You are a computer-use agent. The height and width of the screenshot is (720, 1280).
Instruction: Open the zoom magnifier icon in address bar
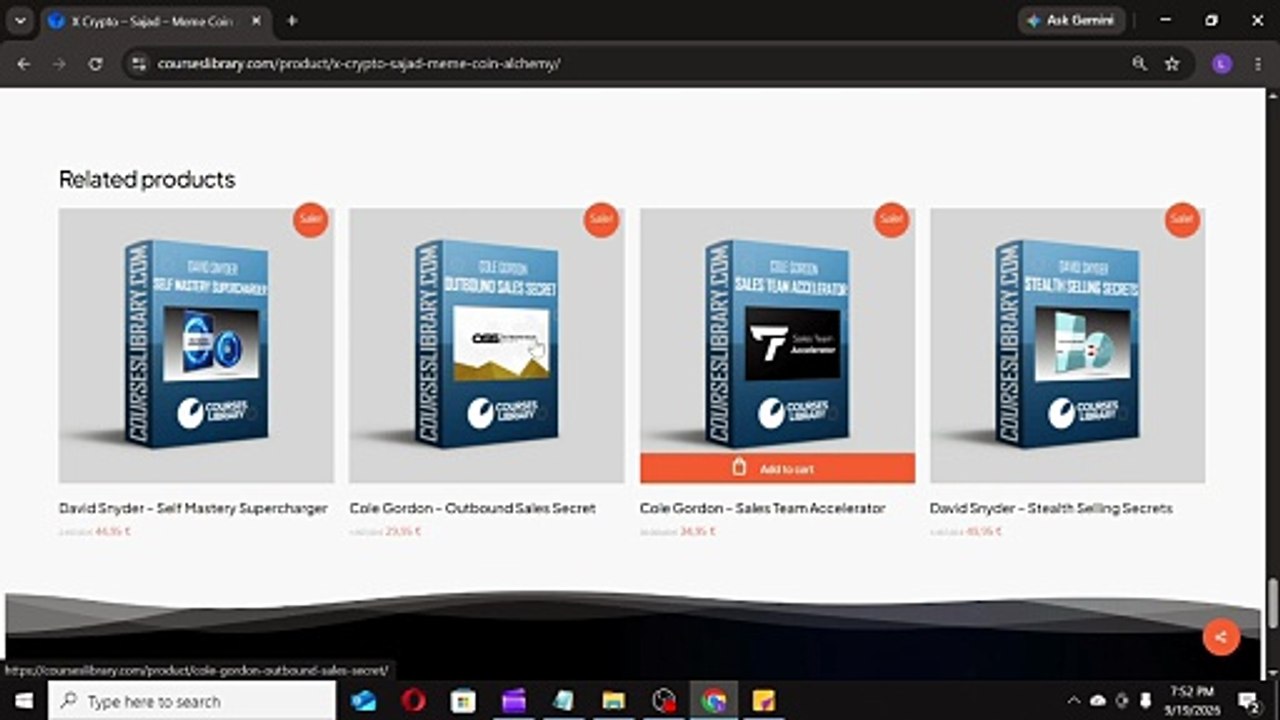tap(1139, 63)
